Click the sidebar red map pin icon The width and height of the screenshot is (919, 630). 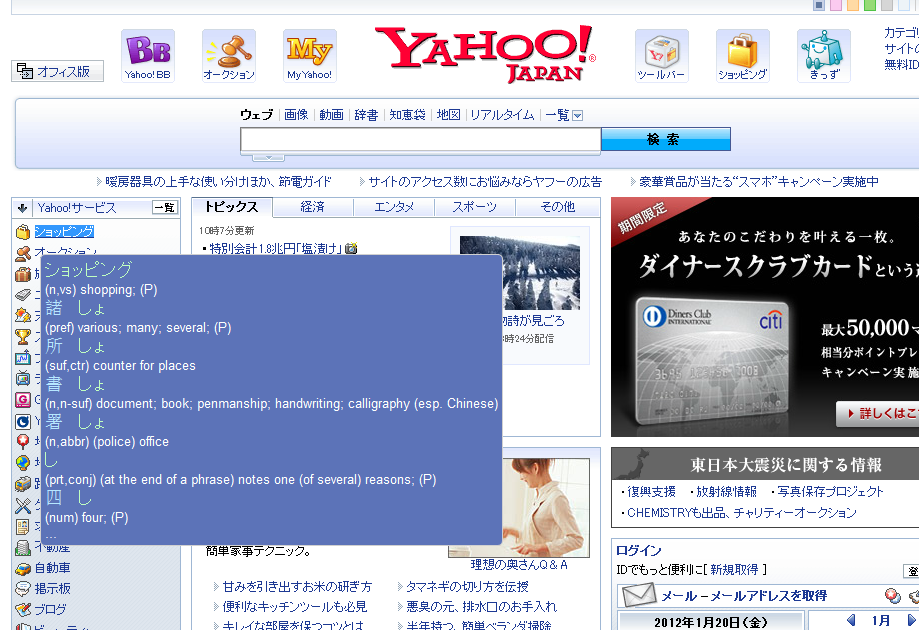[23, 442]
